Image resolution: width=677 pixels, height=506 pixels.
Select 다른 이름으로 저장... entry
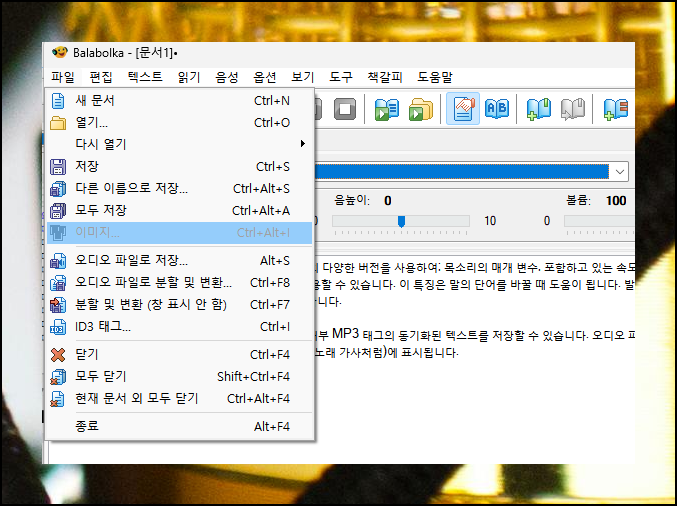tap(179, 189)
